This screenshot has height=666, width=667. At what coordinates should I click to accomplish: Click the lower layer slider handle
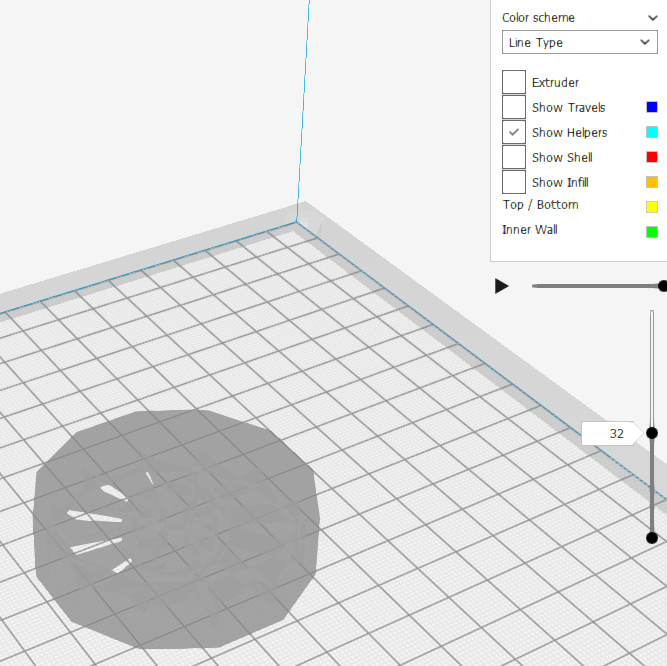click(652, 538)
